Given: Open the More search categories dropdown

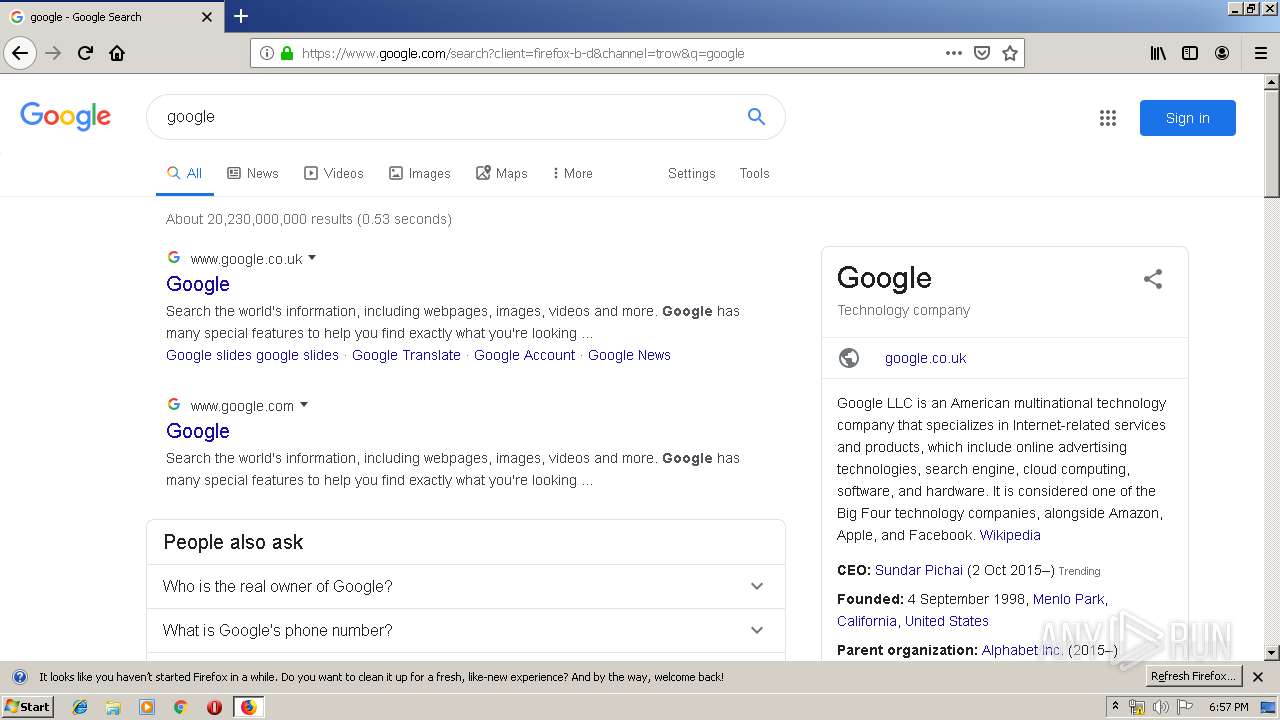Looking at the screenshot, I should point(572,173).
